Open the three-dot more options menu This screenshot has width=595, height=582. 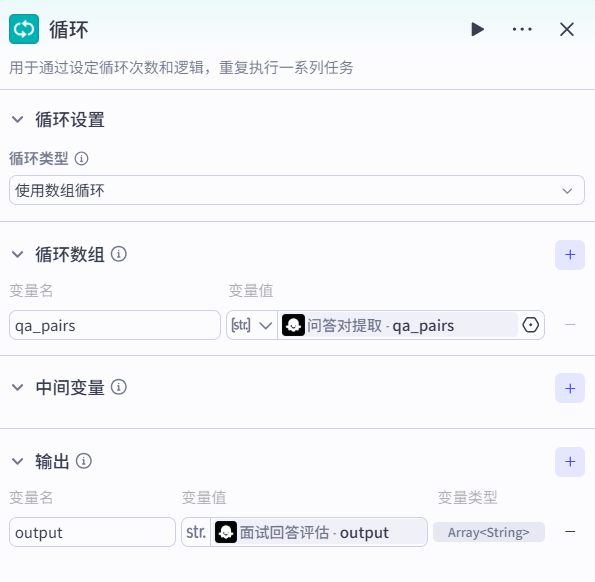tap(522, 29)
